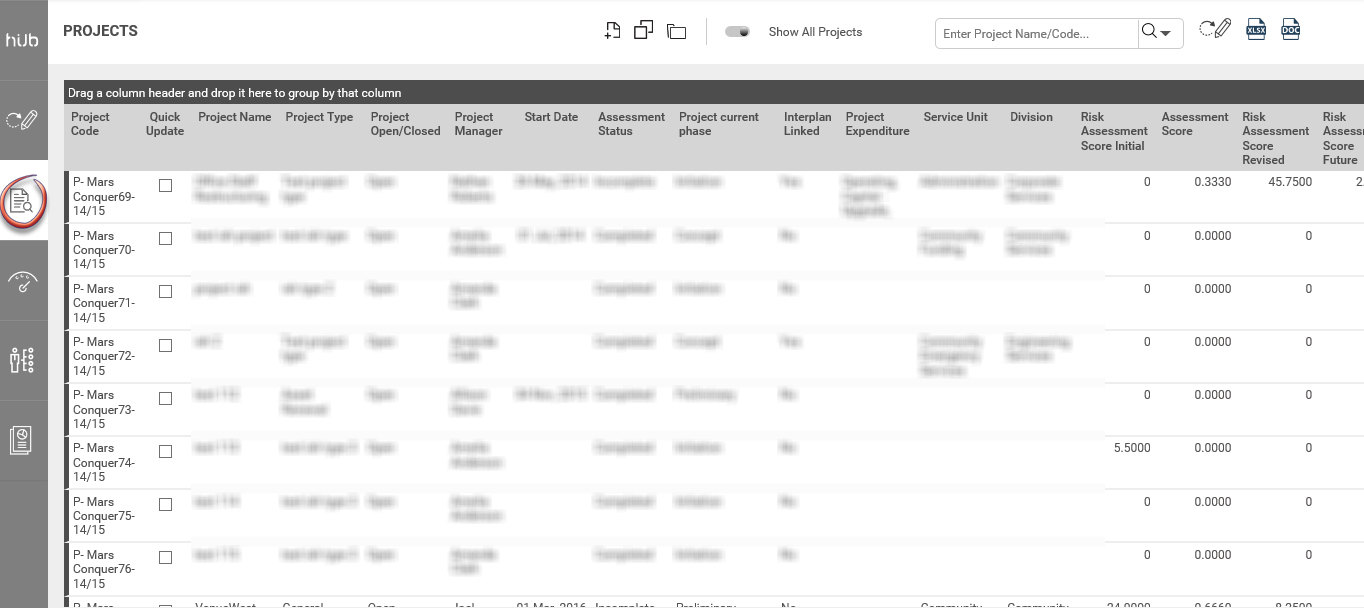
Task: Click the 45.7500 revised risk score value
Action: pyautogui.click(x=1288, y=182)
